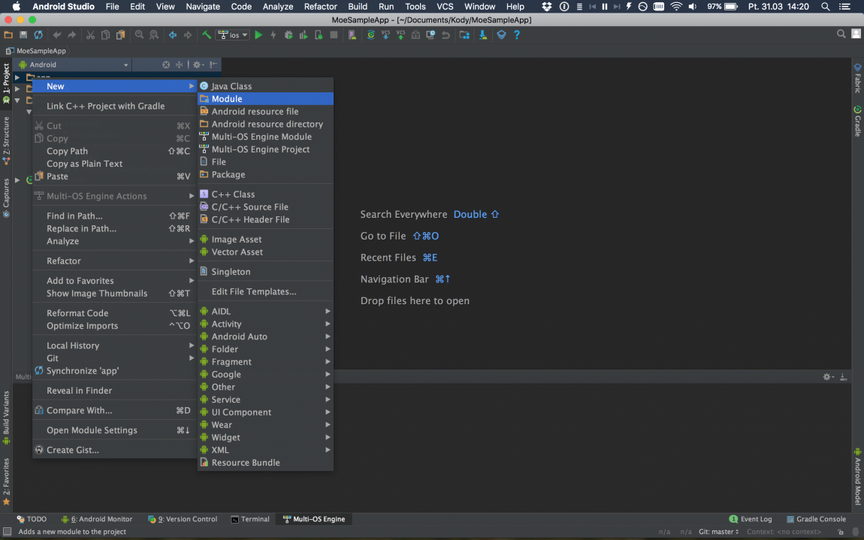Select Open Module Settings in context menu
Screen dimensions: 864x540
coord(92,430)
